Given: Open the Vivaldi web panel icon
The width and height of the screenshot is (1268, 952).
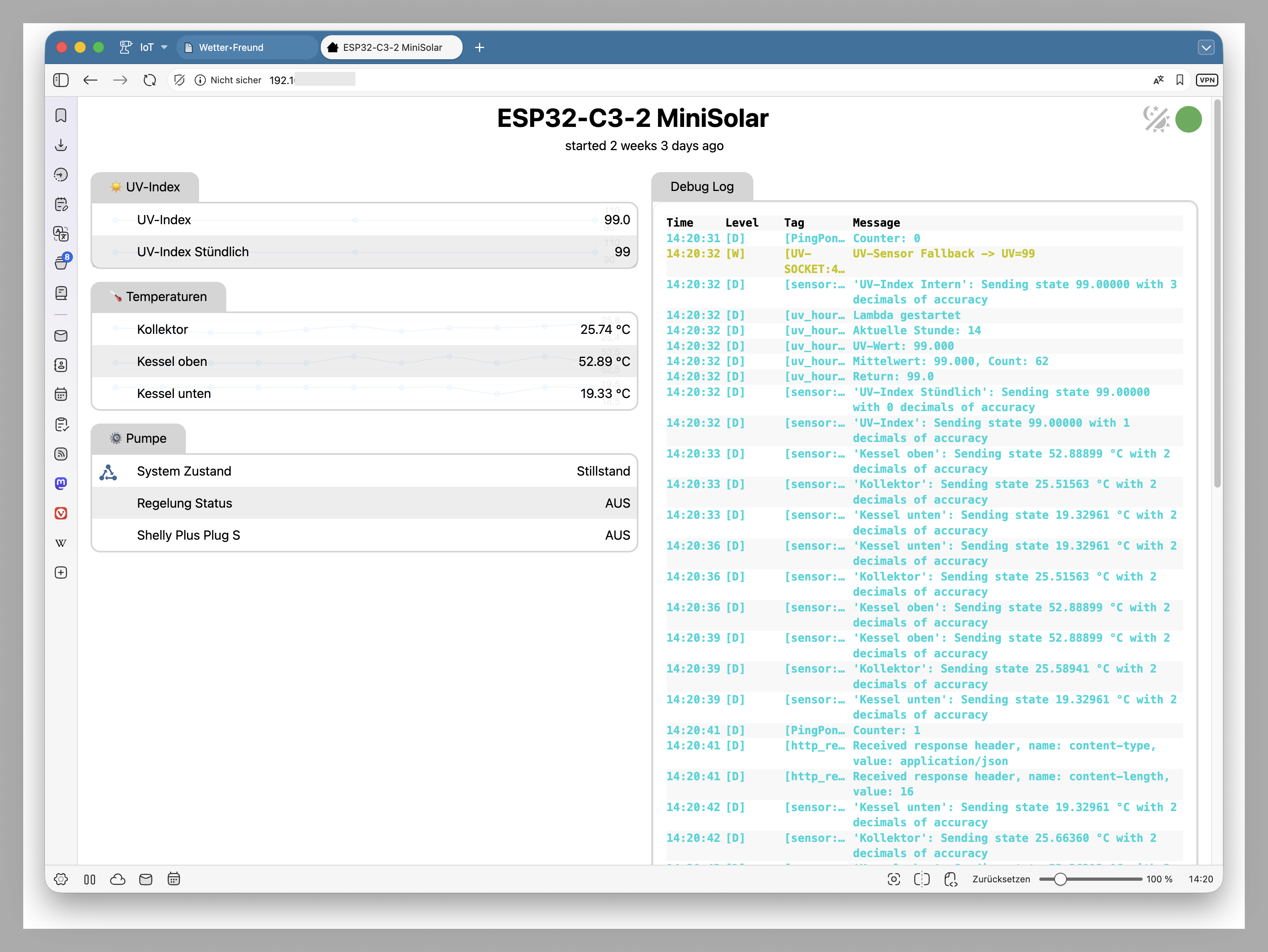Looking at the screenshot, I should click(61, 514).
